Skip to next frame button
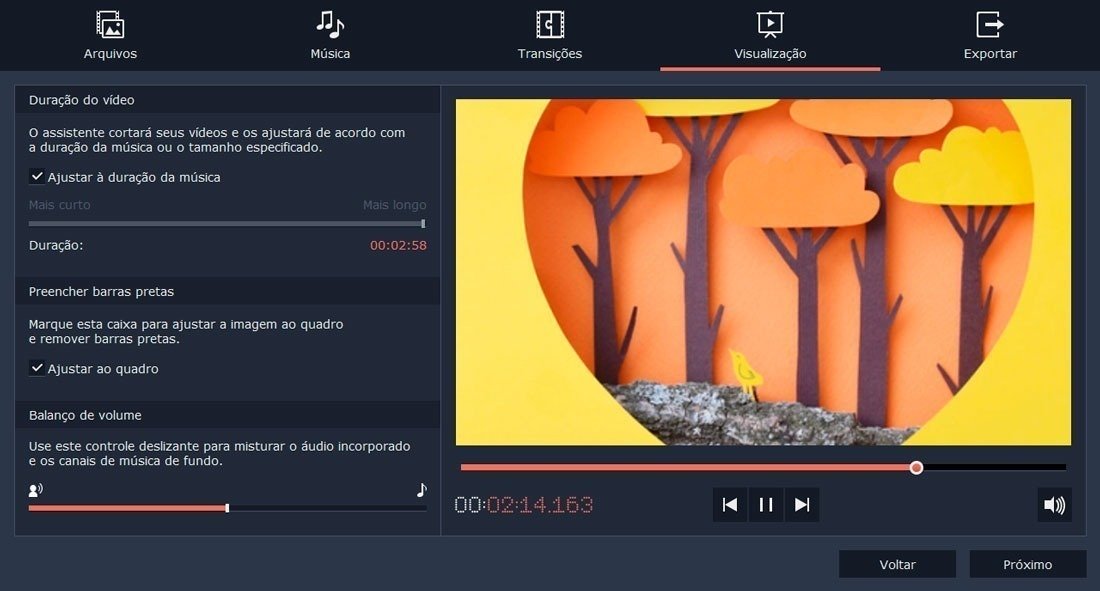 (x=802, y=505)
